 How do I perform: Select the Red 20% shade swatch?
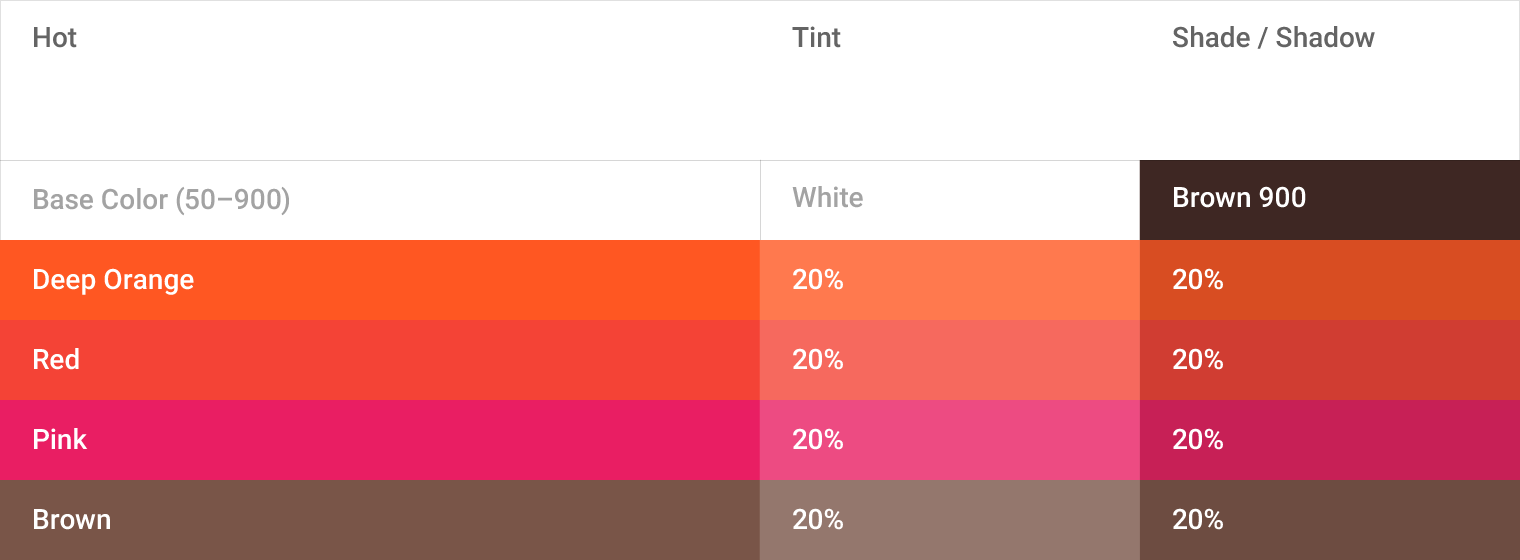pos(1330,360)
